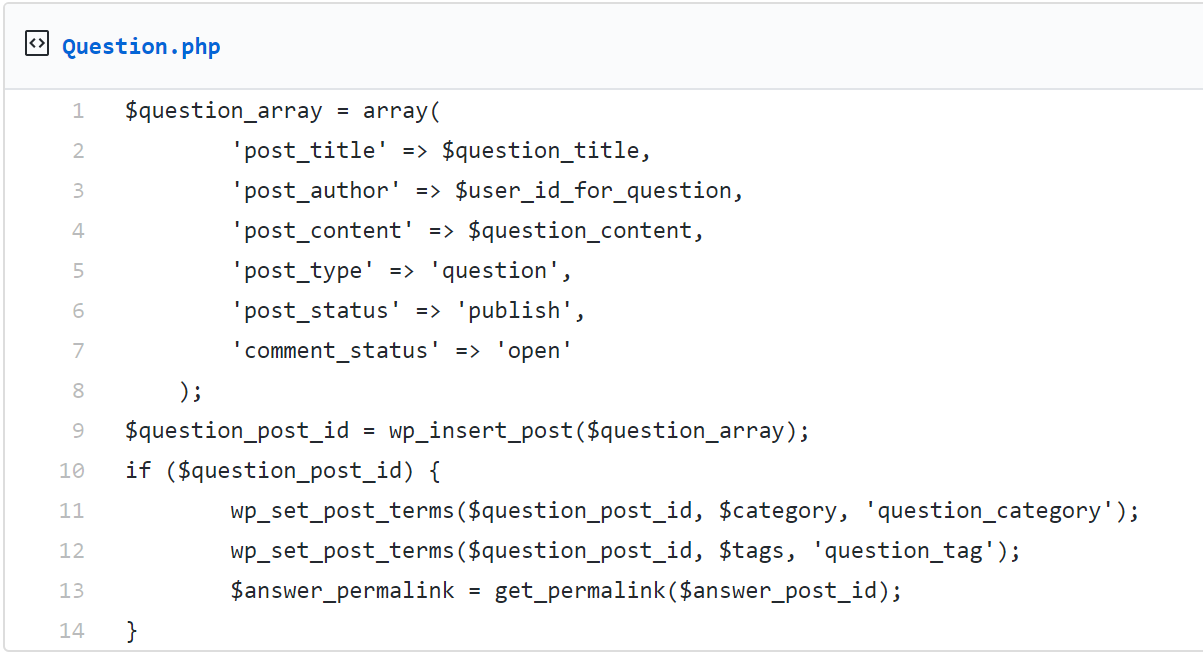Click line number 13 in the gutter
Viewport: 1203px width, 659px height.
click(72, 591)
